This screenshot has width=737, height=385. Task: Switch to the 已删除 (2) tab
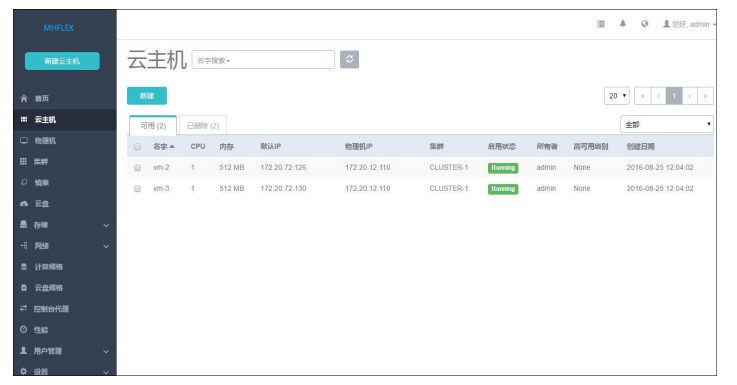(203, 126)
